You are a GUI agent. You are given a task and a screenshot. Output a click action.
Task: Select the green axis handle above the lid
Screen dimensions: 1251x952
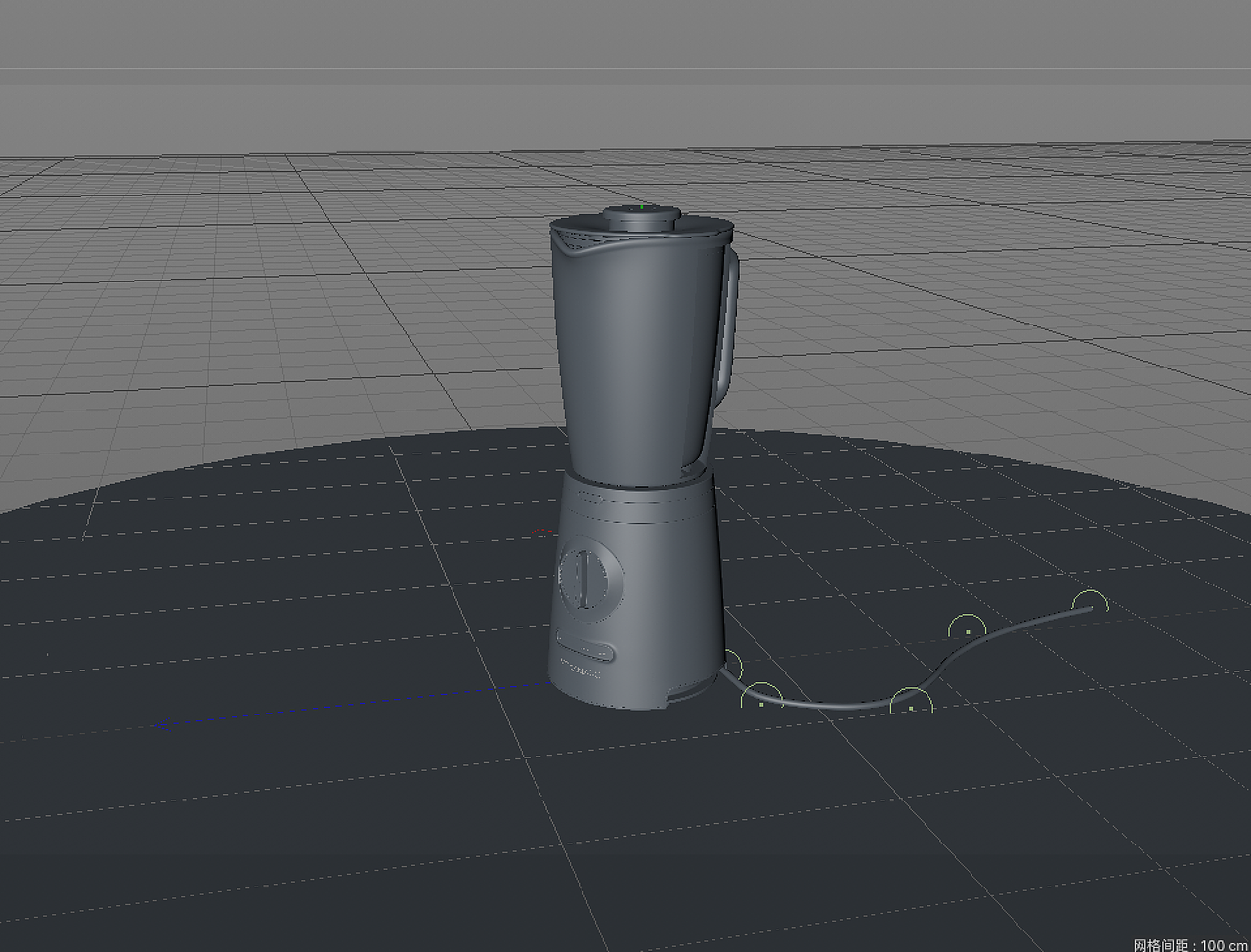coord(640,205)
